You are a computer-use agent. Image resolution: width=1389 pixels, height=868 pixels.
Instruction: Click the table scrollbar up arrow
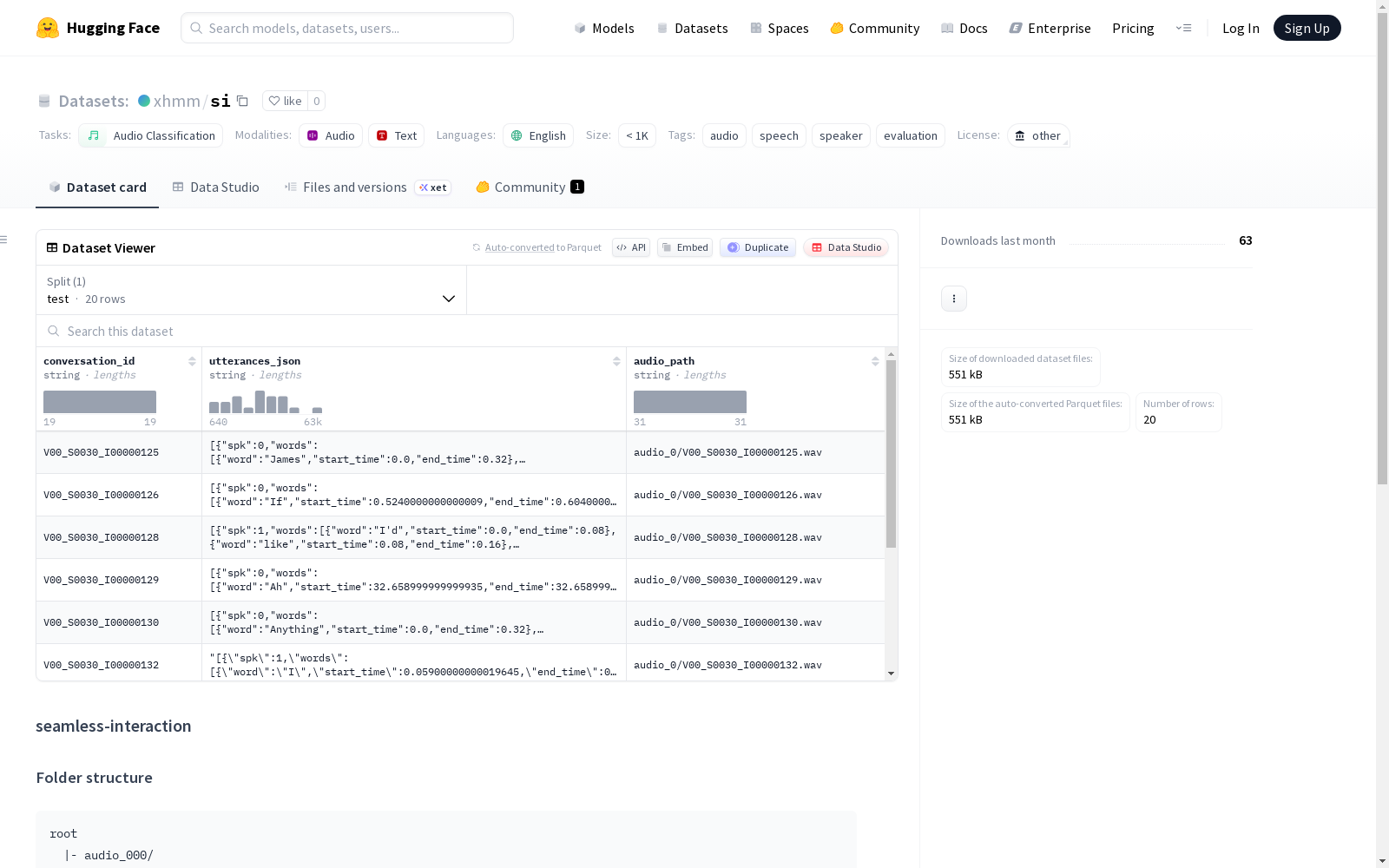[x=891, y=354]
